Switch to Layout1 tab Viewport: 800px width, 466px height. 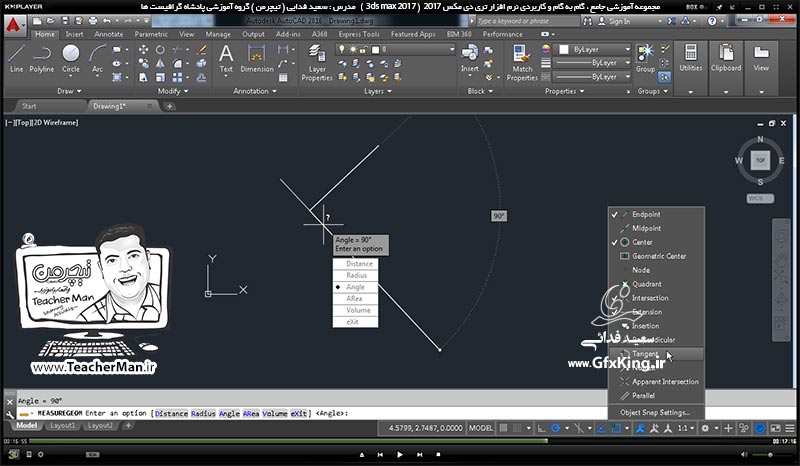click(62, 425)
